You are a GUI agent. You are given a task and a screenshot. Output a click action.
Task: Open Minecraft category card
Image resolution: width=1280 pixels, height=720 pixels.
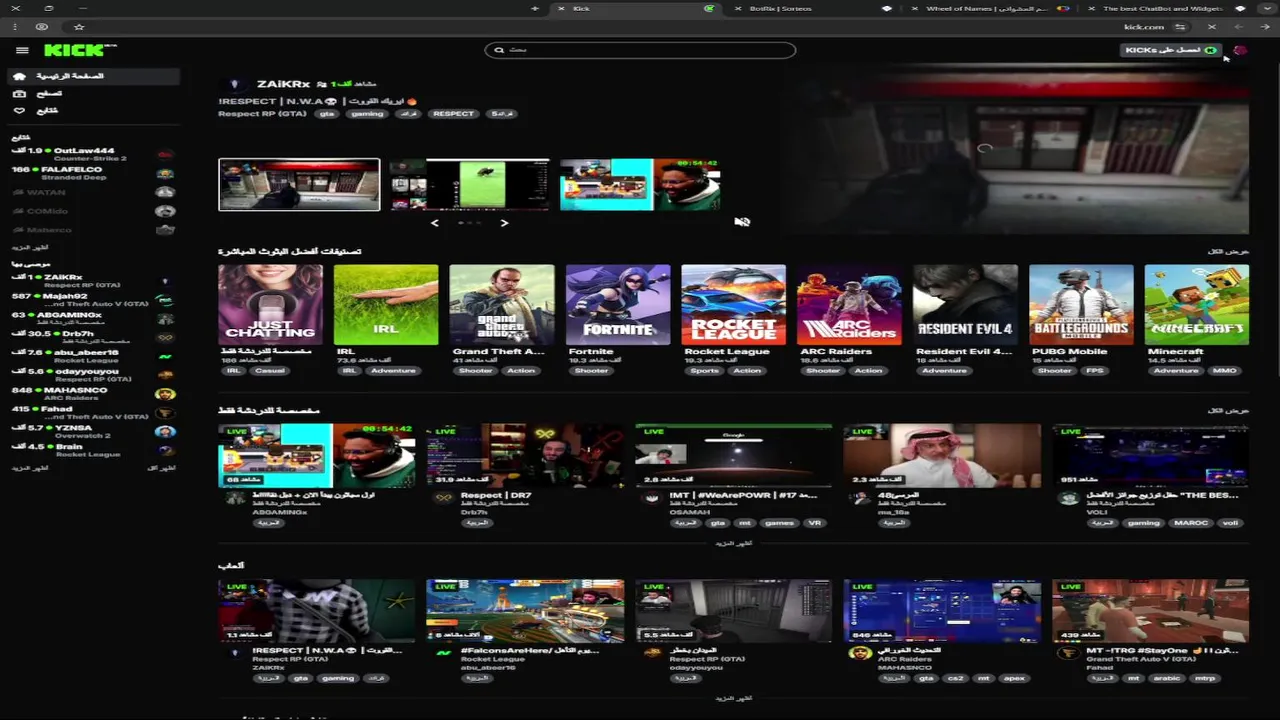coord(1197,305)
